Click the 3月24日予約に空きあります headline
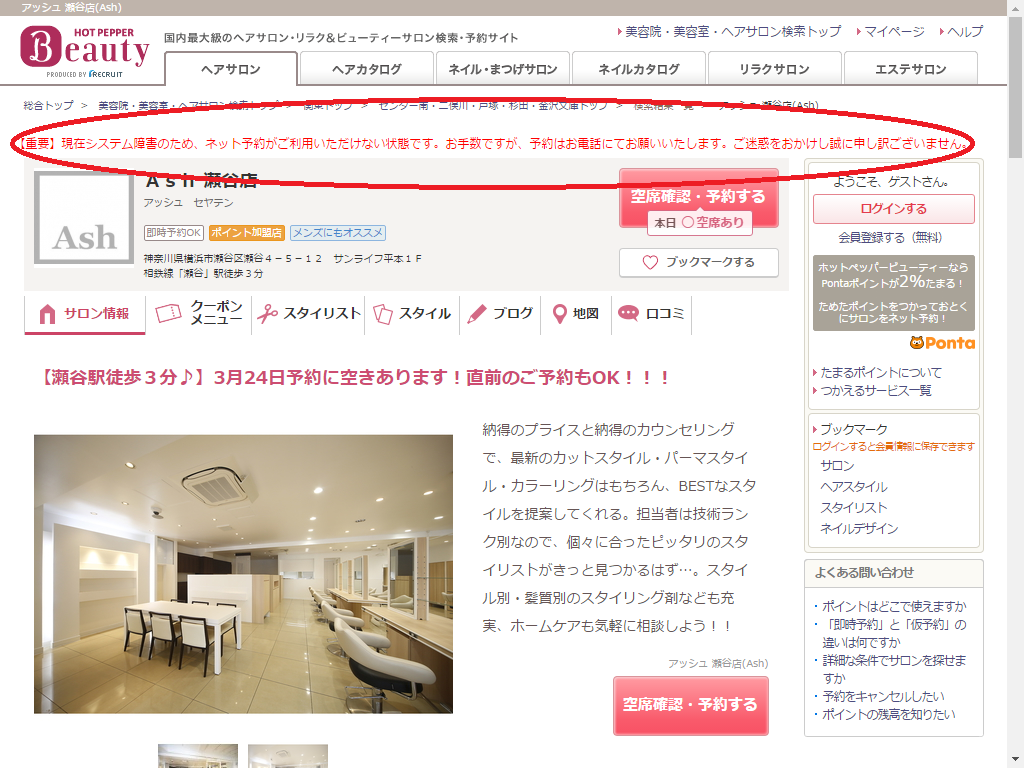This screenshot has width=1024, height=768. click(x=354, y=377)
